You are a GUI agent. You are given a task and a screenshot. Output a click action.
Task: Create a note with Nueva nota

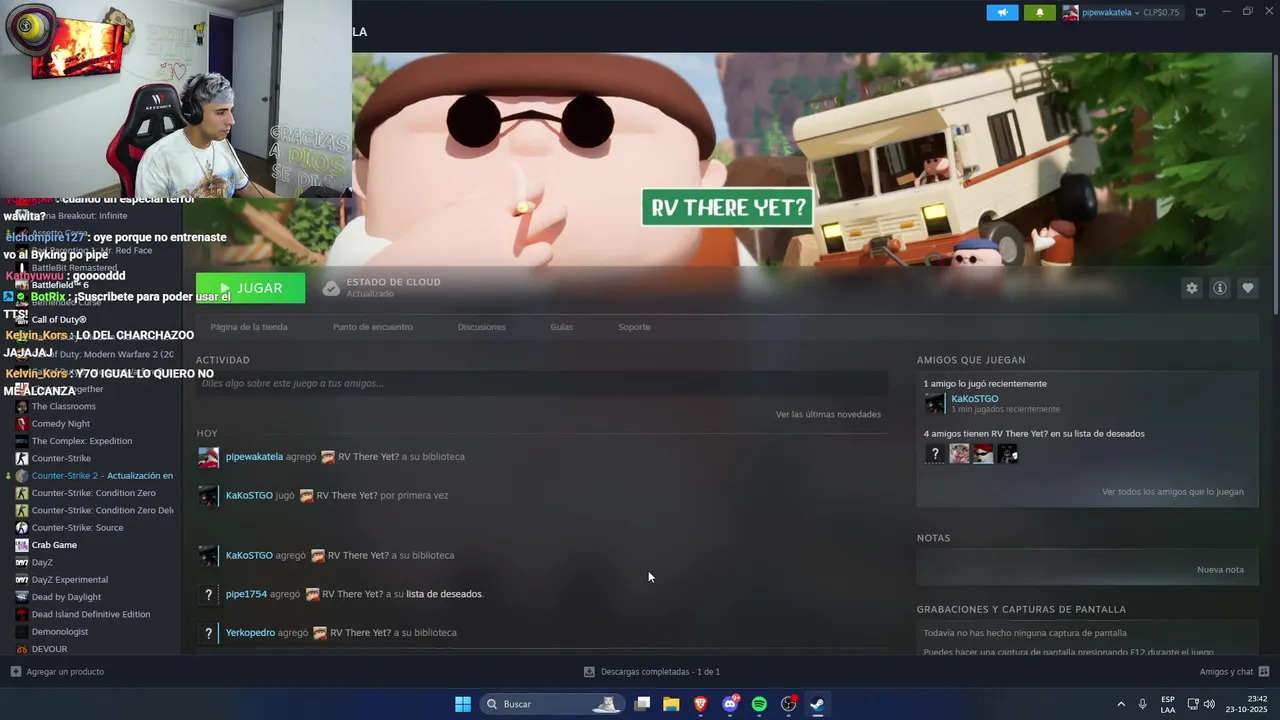click(x=1220, y=570)
